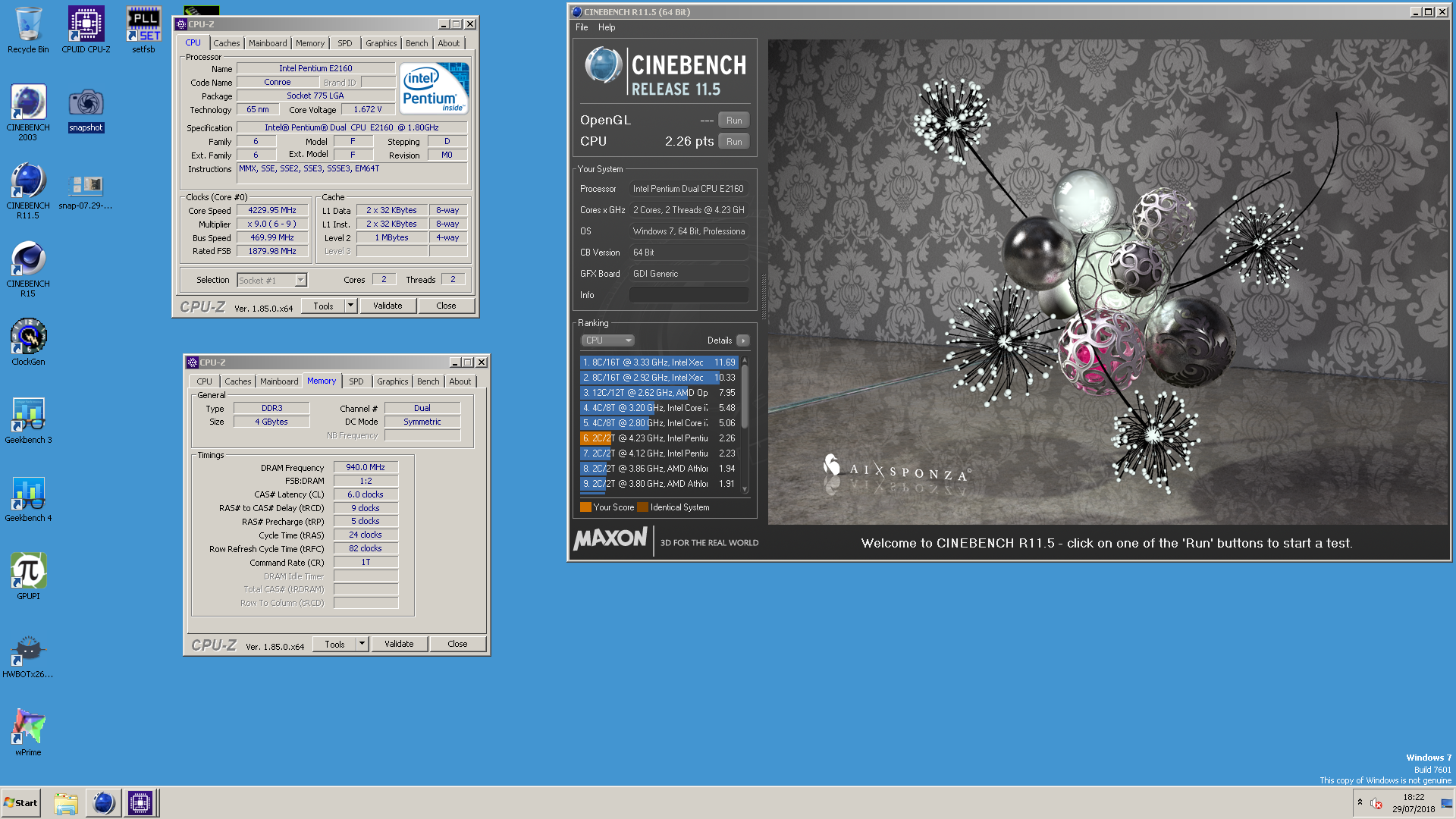Click the MAXON logo in Cinebench
The height and width of the screenshot is (819, 1456).
pos(610,539)
